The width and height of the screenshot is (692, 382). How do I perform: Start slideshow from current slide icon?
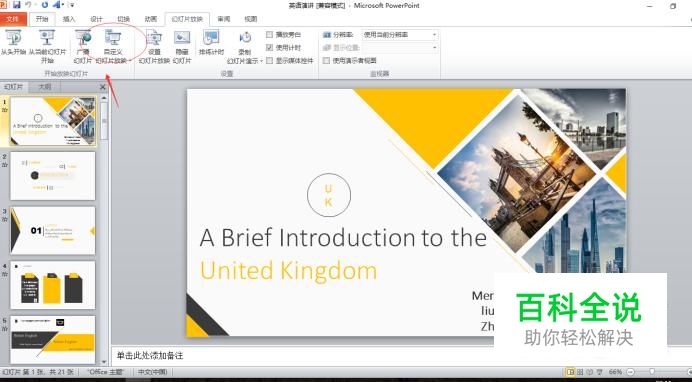tap(47, 37)
